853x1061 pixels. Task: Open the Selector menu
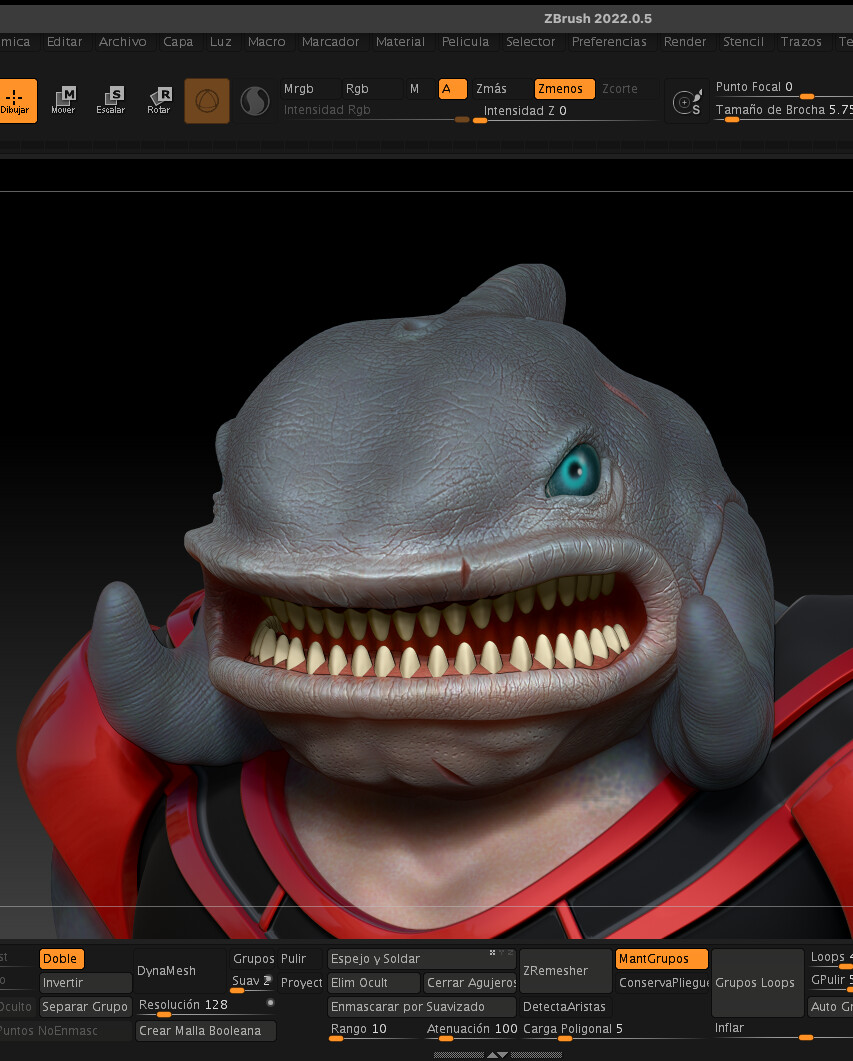point(530,42)
